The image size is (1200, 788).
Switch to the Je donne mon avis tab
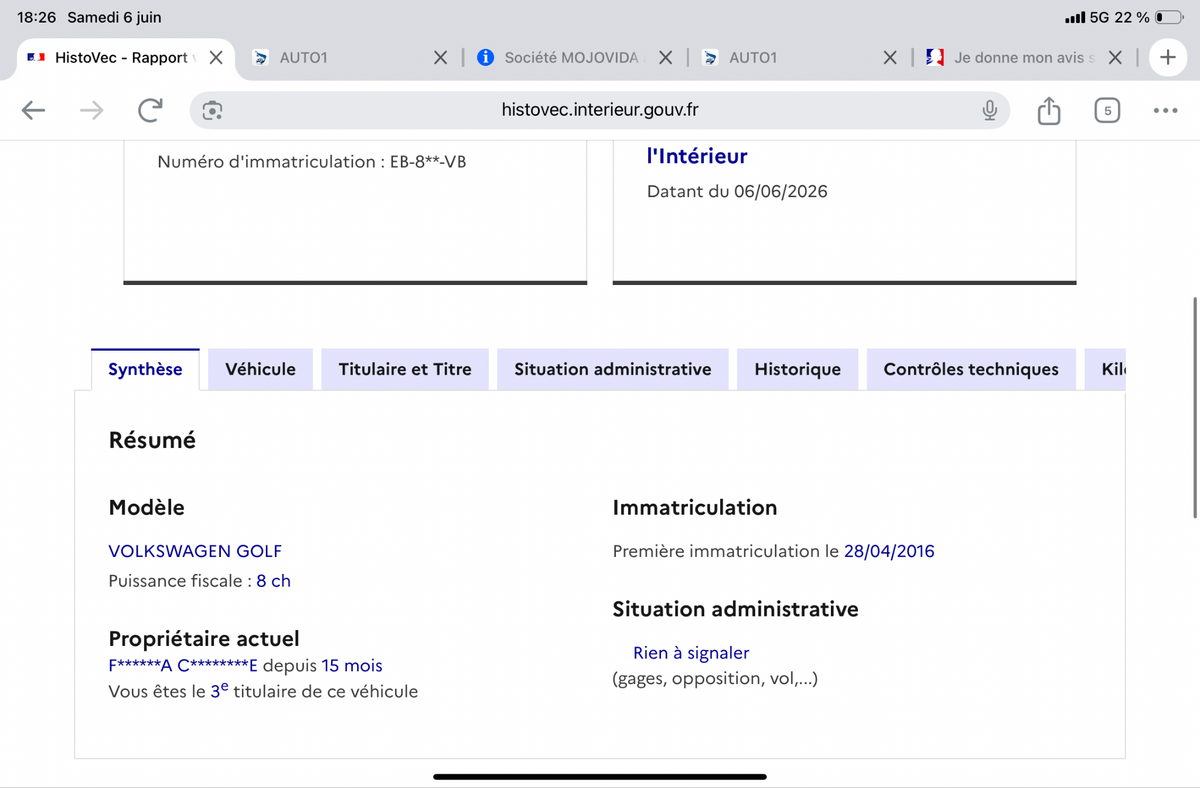click(x=1009, y=57)
